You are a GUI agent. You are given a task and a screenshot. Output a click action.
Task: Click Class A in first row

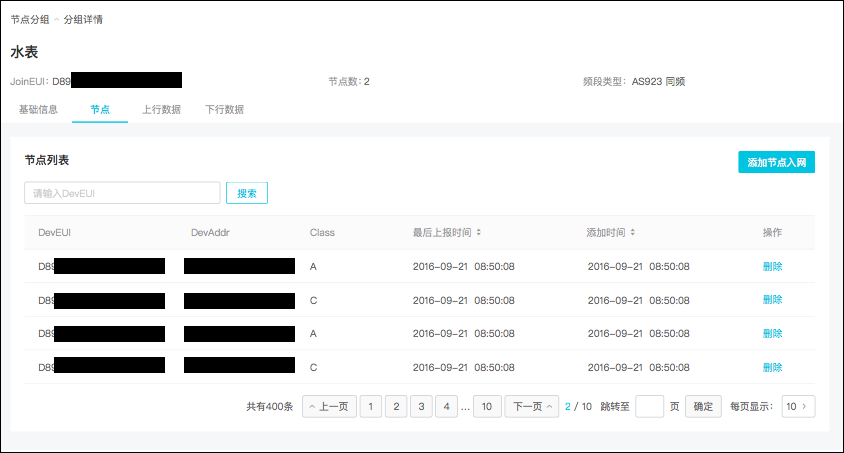(x=313, y=266)
